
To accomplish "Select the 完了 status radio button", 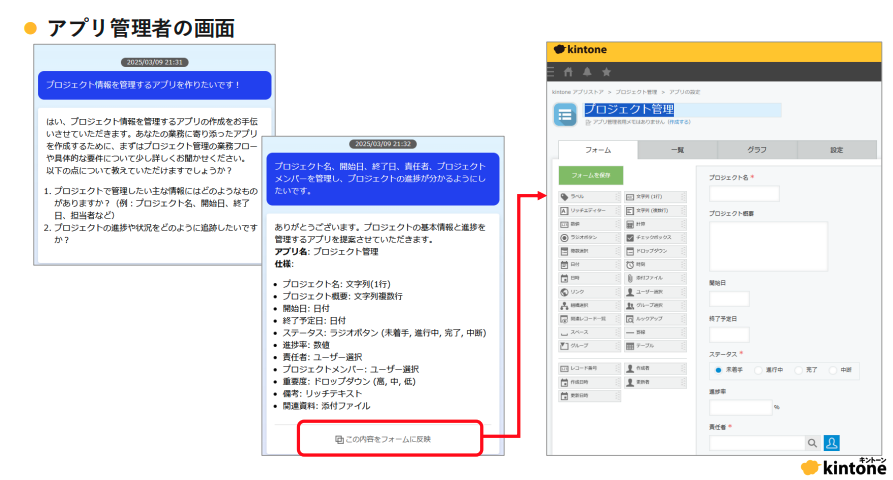I will click(798, 370).
